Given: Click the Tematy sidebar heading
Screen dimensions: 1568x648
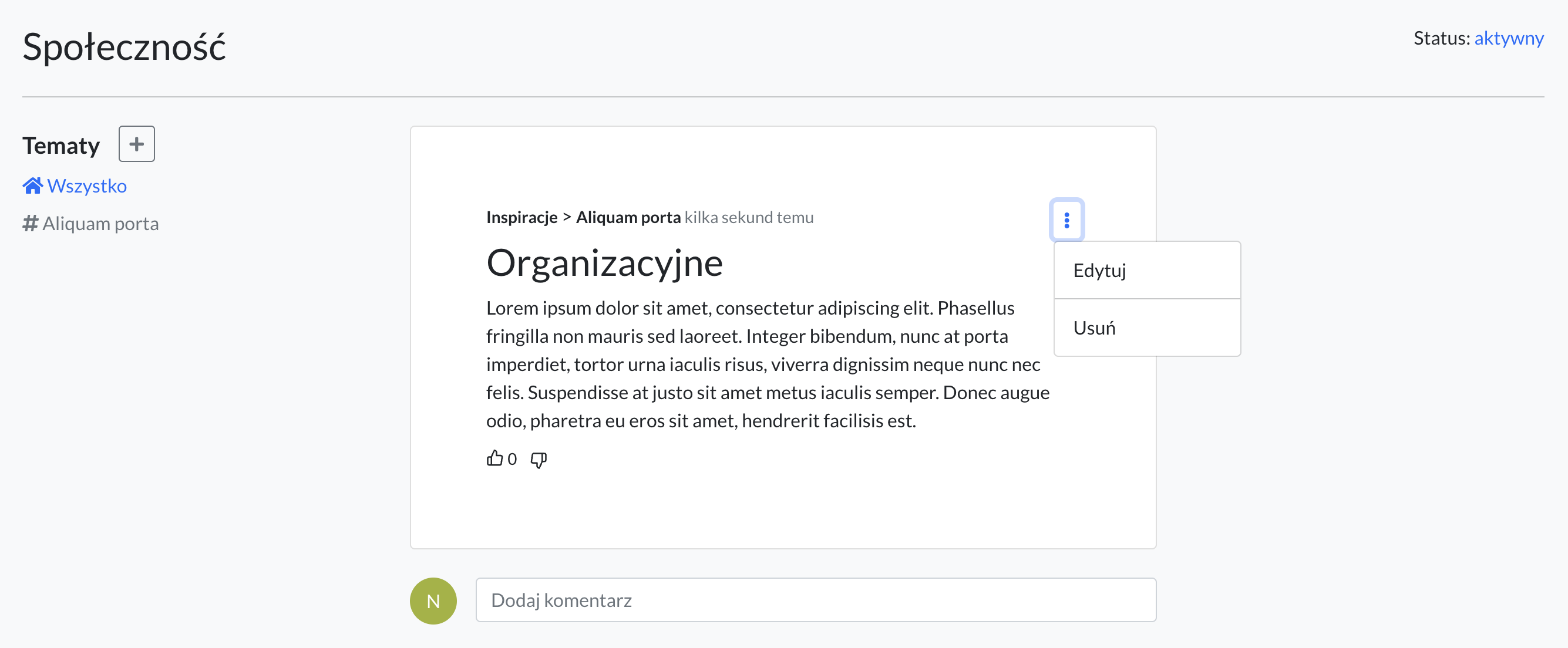Looking at the screenshot, I should [61, 146].
